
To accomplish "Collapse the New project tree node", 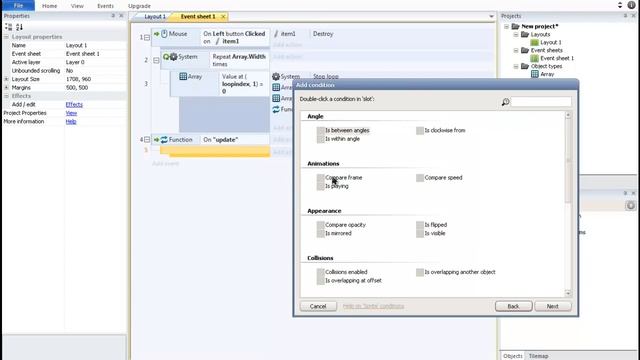I will (507, 27).
